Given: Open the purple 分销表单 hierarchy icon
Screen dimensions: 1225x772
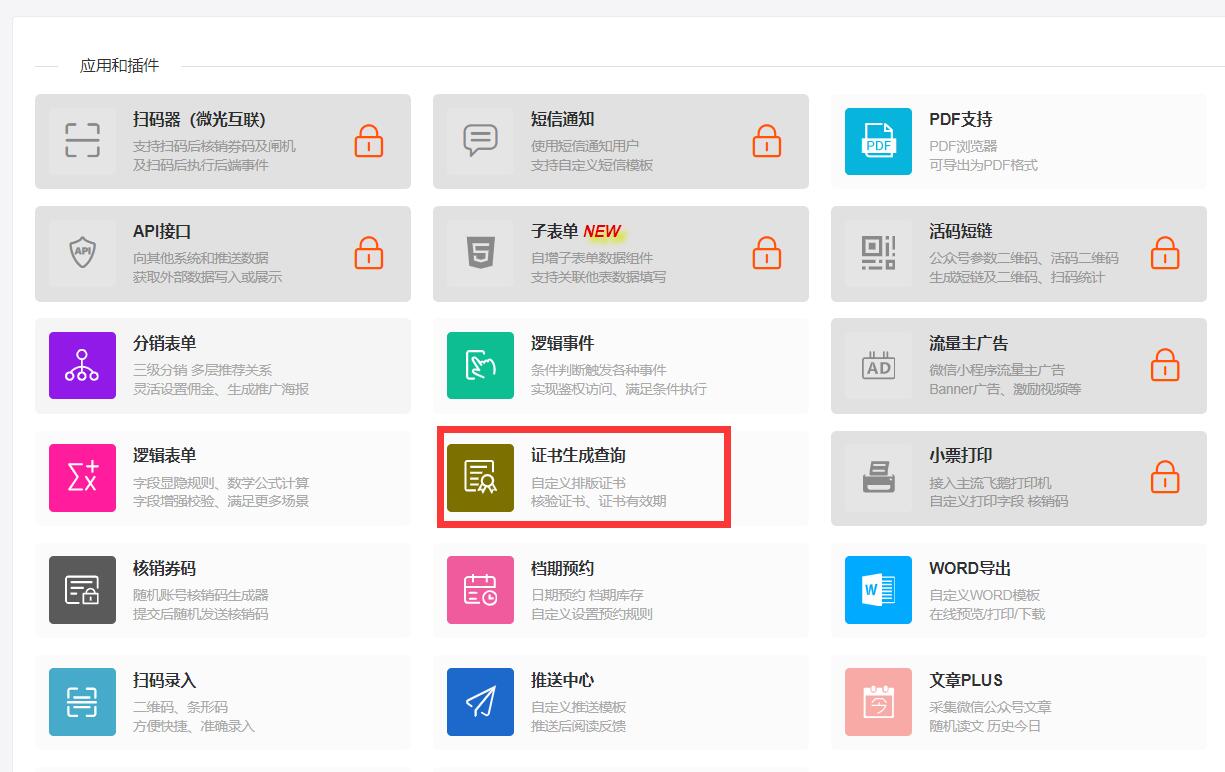Looking at the screenshot, I should [82, 365].
